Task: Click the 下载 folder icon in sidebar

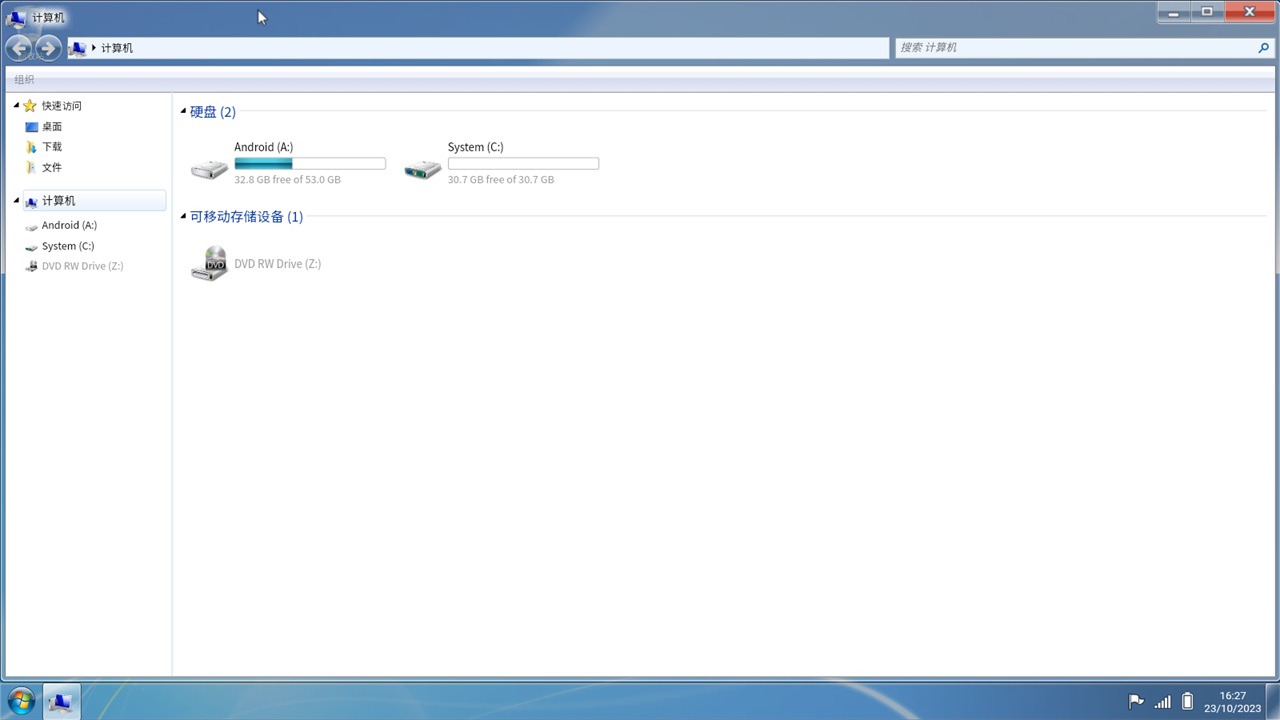Action: point(31,147)
